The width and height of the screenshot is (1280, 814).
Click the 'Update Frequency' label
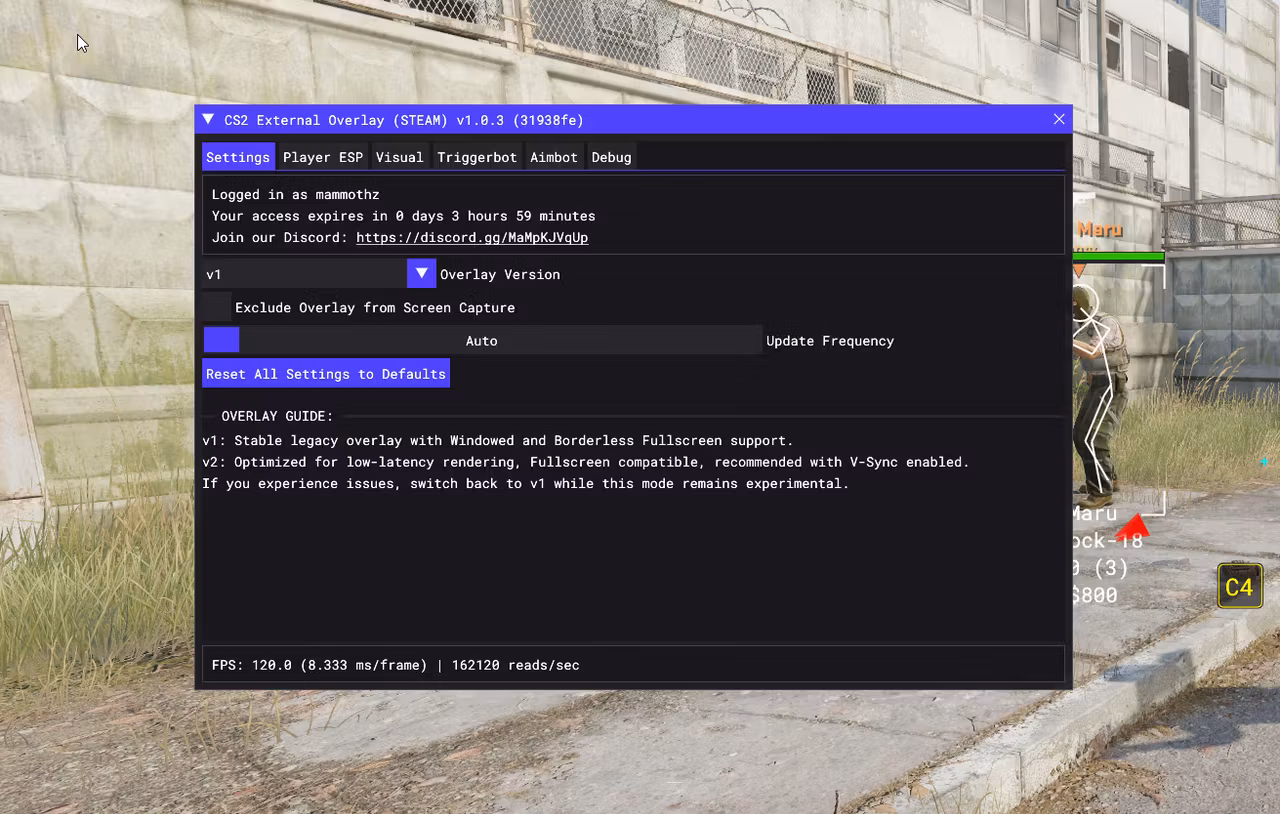(x=830, y=341)
